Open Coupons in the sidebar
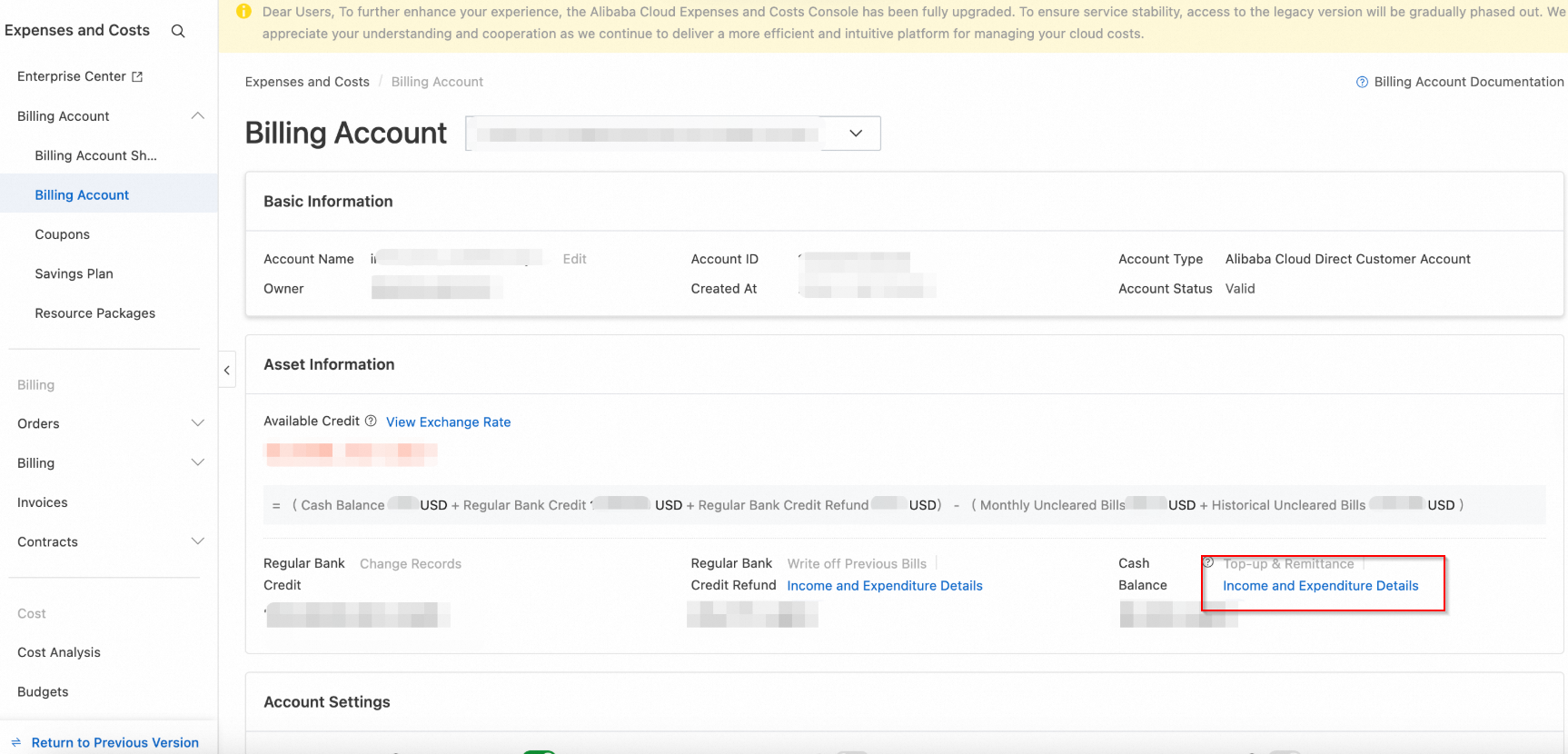The height and width of the screenshot is (754, 1568). pos(63,234)
